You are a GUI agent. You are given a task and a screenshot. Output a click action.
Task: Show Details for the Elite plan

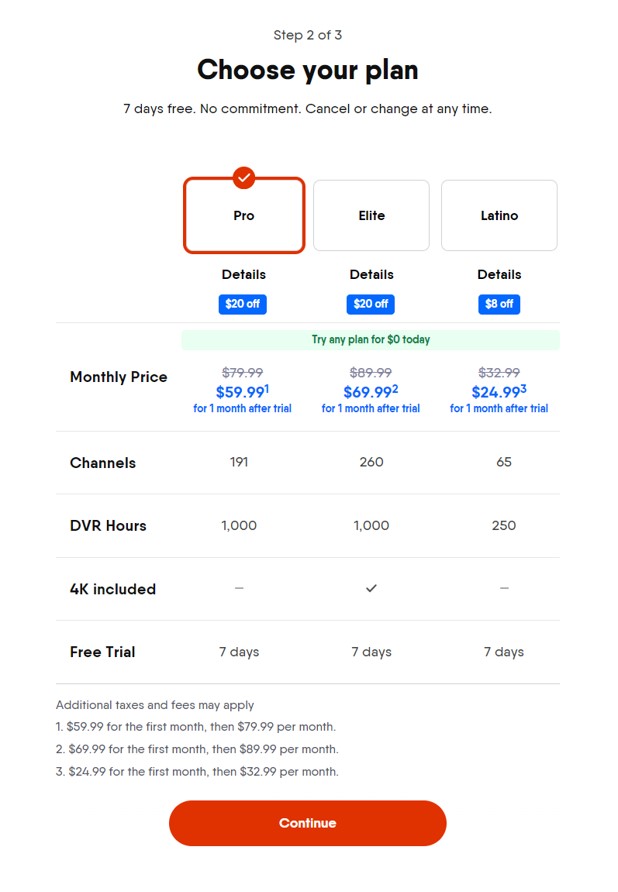click(x=371, y=274)
